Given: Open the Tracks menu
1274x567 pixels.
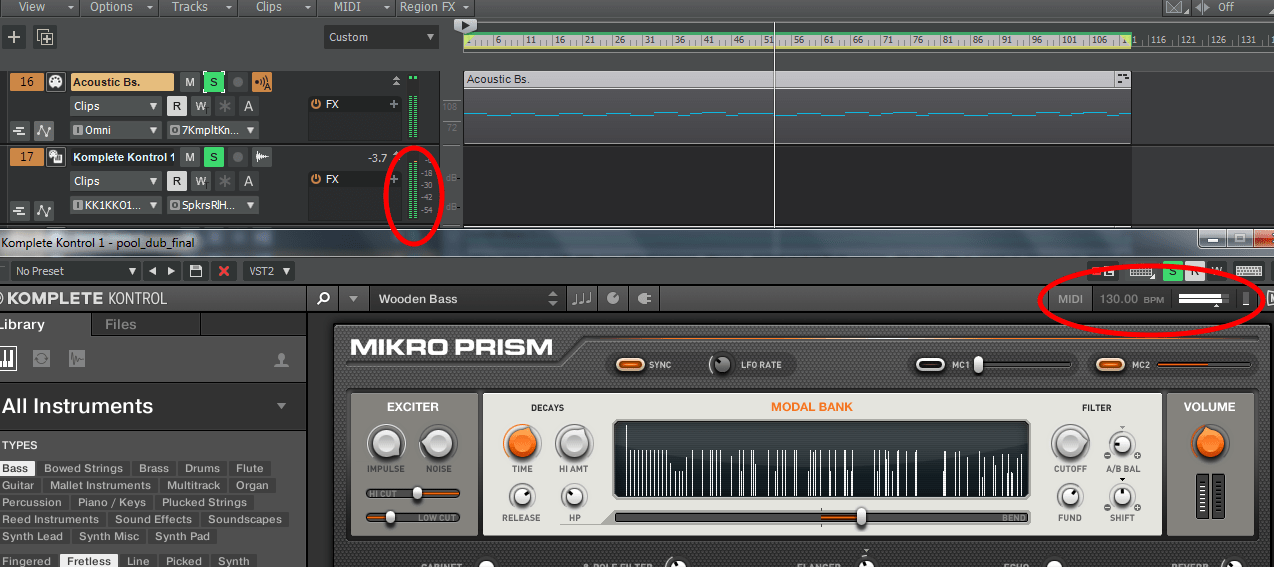Looking at the screenshot, I should click(x=197, y=7).
